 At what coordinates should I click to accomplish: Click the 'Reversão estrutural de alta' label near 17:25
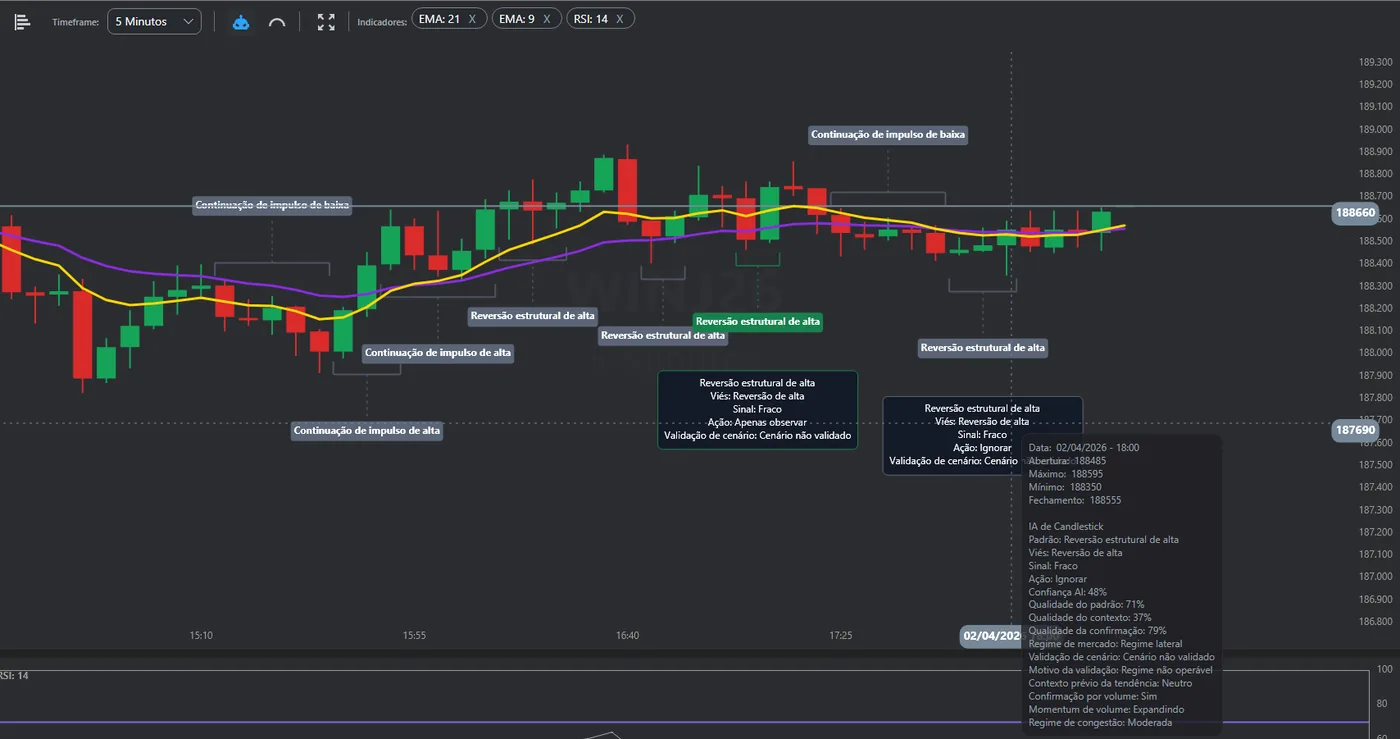pos(983,348)
